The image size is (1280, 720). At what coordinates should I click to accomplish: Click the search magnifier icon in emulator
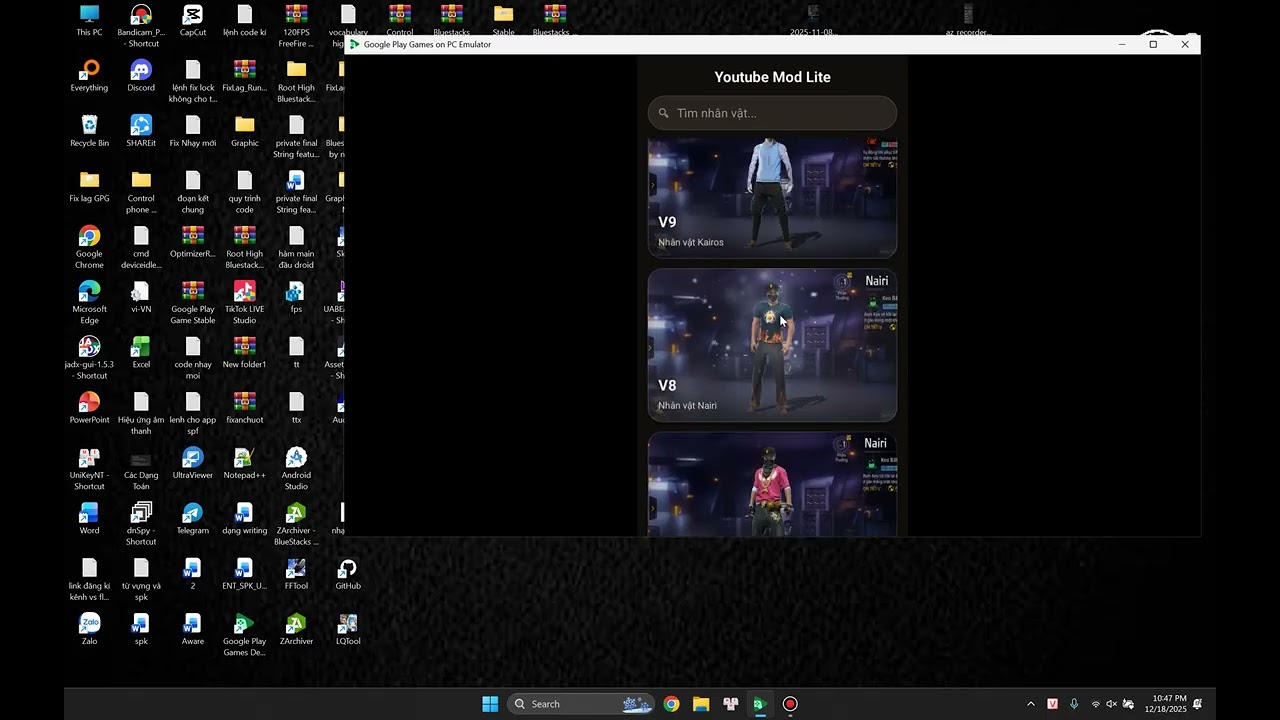663,113
